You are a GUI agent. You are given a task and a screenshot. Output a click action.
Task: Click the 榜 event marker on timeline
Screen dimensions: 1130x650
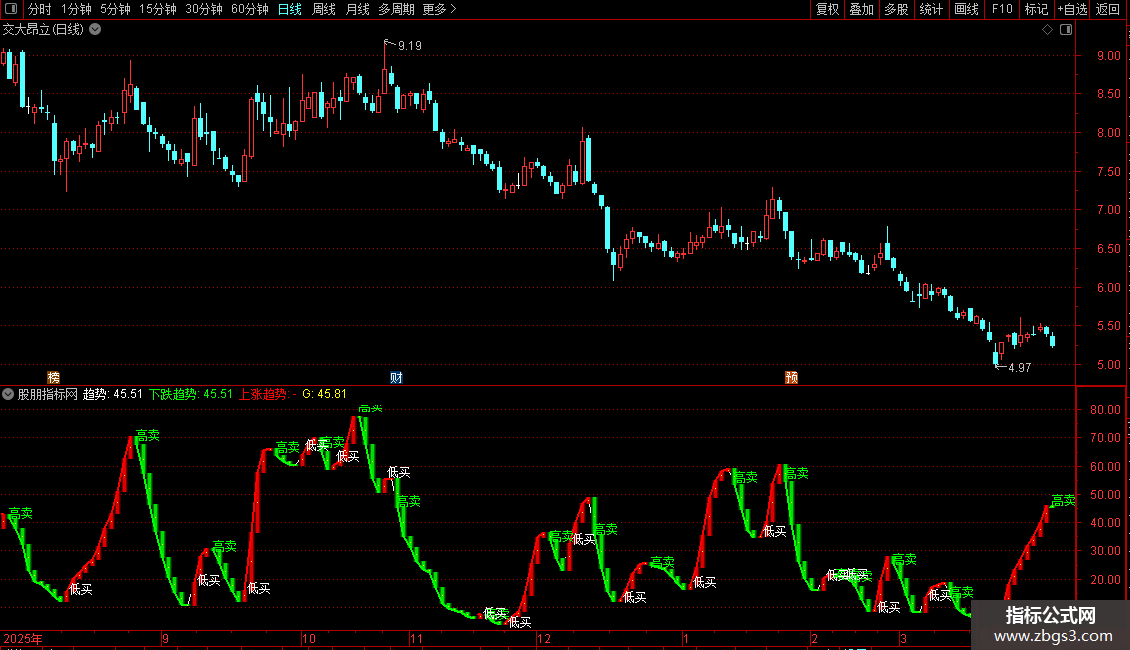click(53, 378)
